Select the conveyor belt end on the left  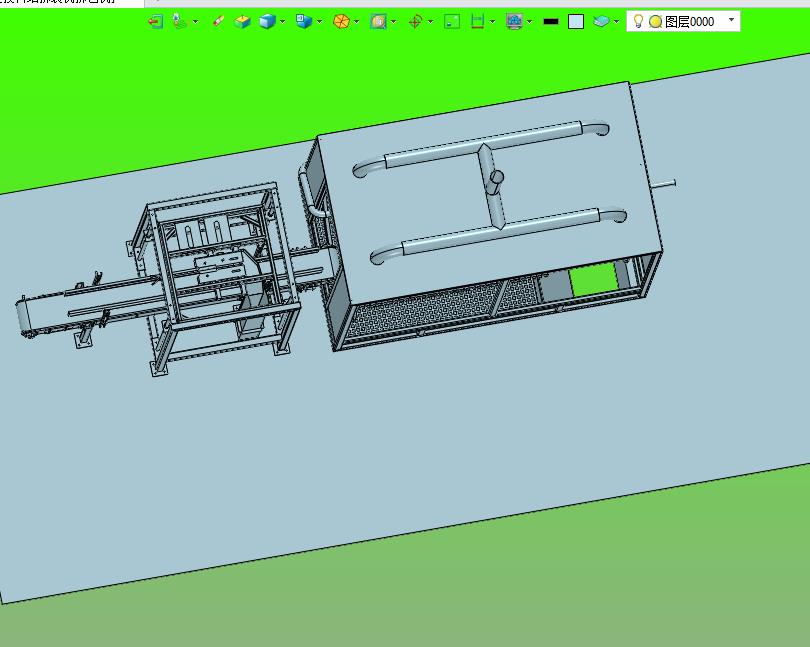24,317
